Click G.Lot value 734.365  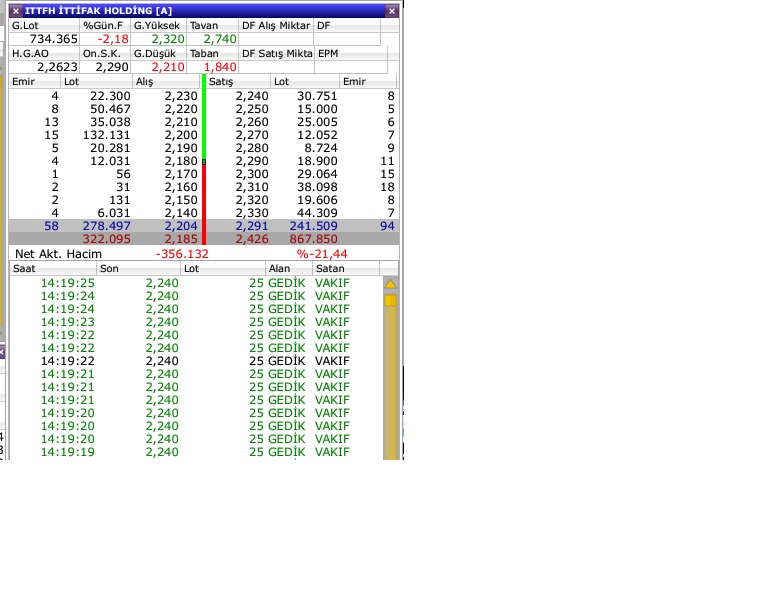[x=53, y=39]
